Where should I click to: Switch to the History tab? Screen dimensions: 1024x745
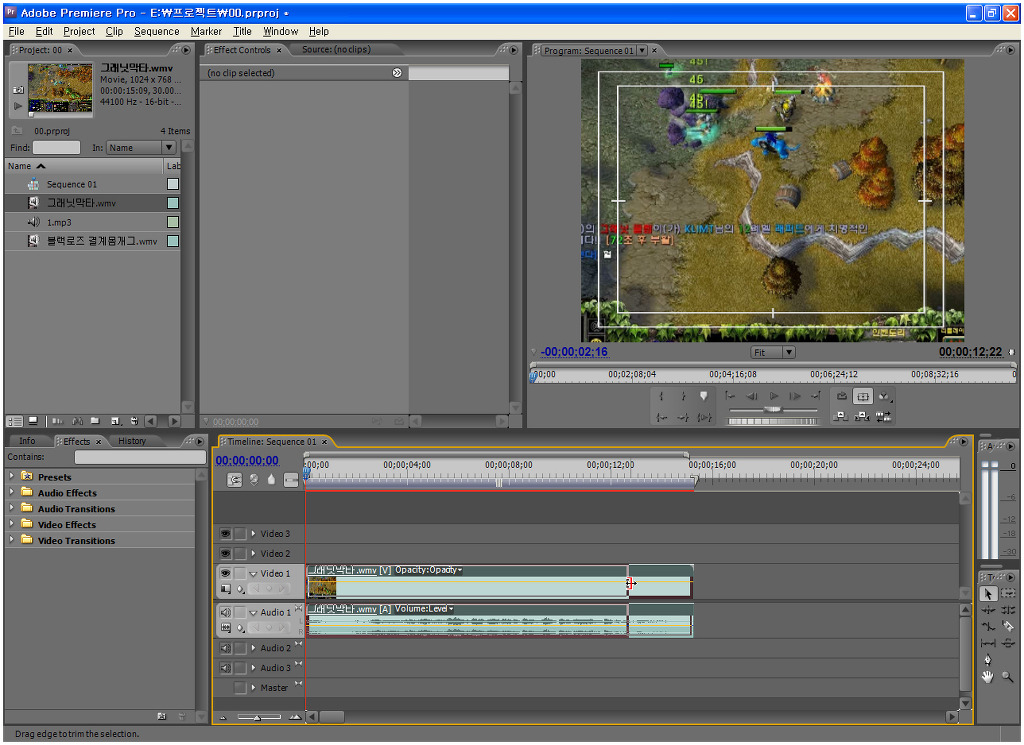pyautogui.click(x=132, y=441)
